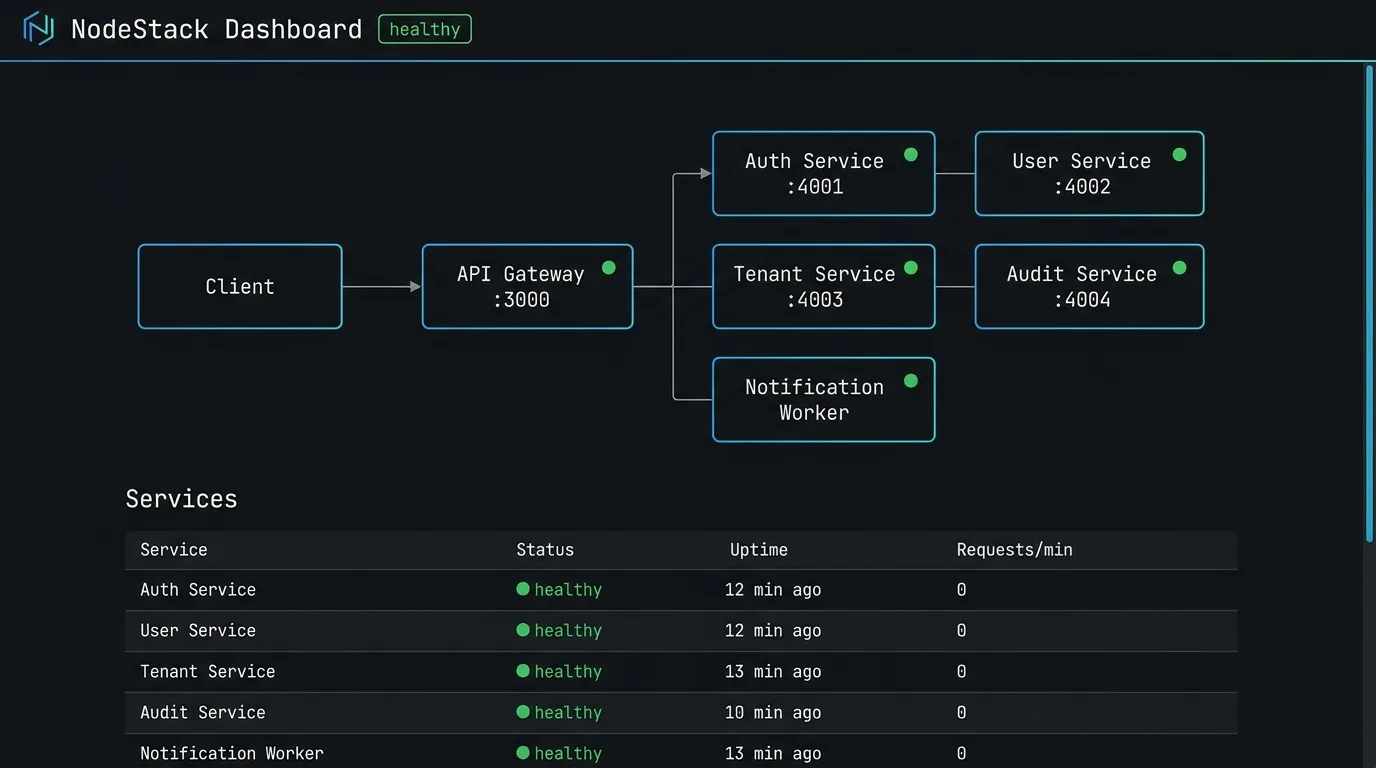This screenshot has width=1376, height=768.
Task: Click healthy status text for User Service
Action: (x=568, y=631)
